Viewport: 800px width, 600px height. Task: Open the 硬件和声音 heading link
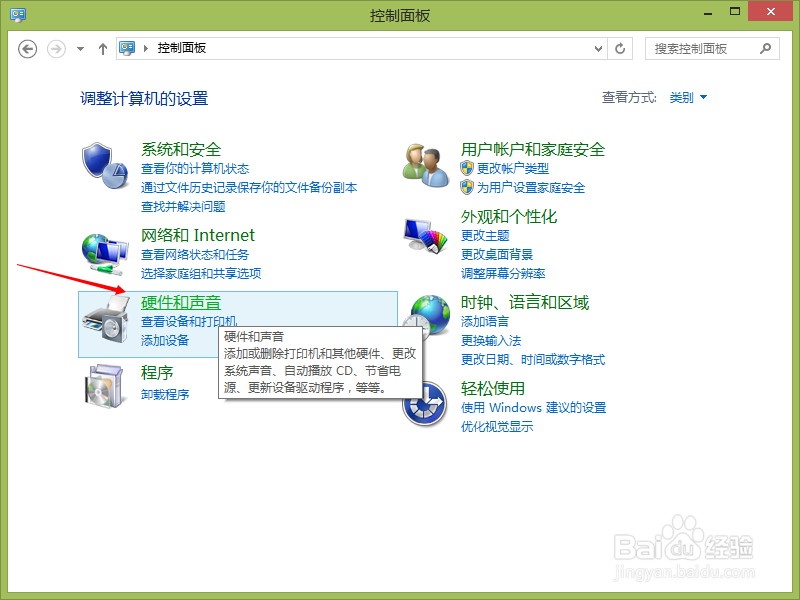(181, 302)
